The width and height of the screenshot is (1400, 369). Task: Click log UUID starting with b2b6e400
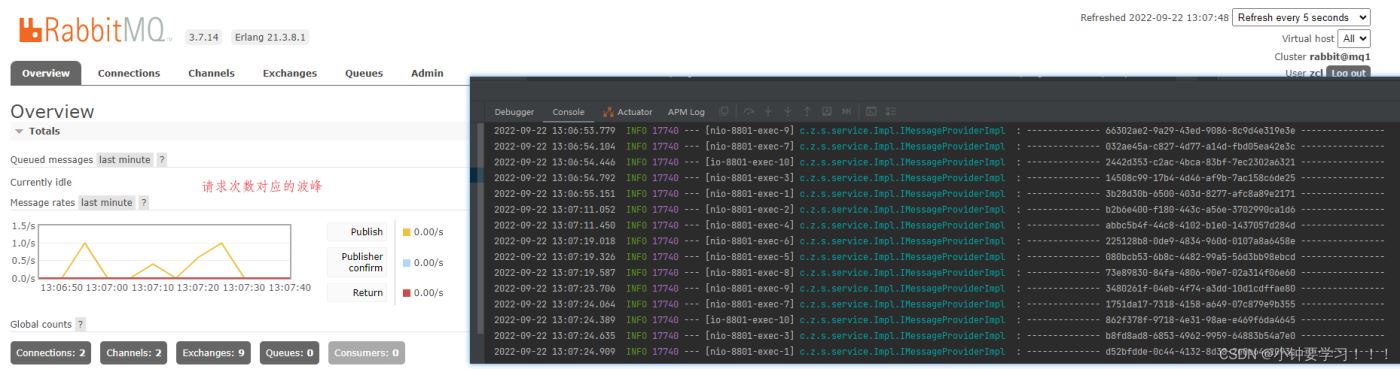[x=1200, y=209]
